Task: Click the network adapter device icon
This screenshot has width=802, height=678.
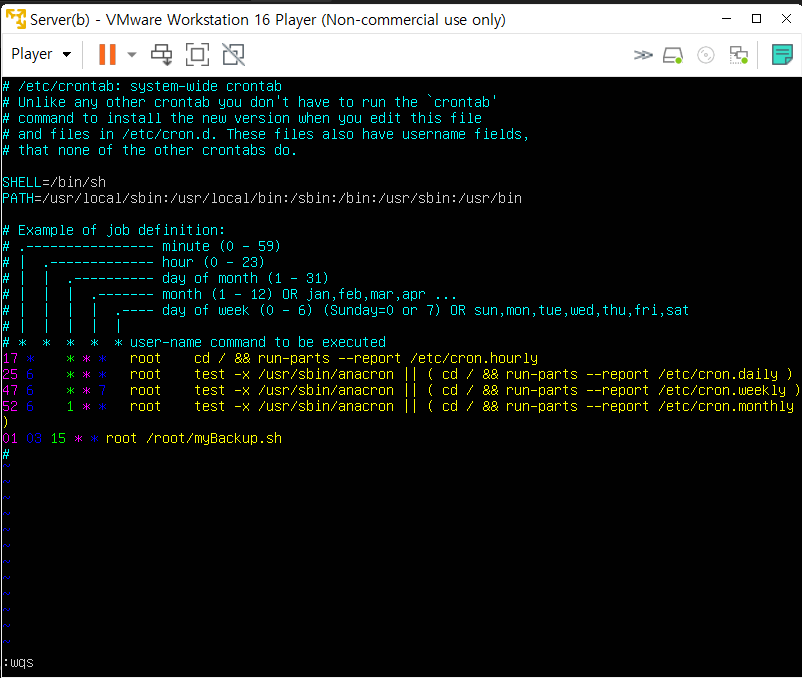Action: [x=739, y=55]
